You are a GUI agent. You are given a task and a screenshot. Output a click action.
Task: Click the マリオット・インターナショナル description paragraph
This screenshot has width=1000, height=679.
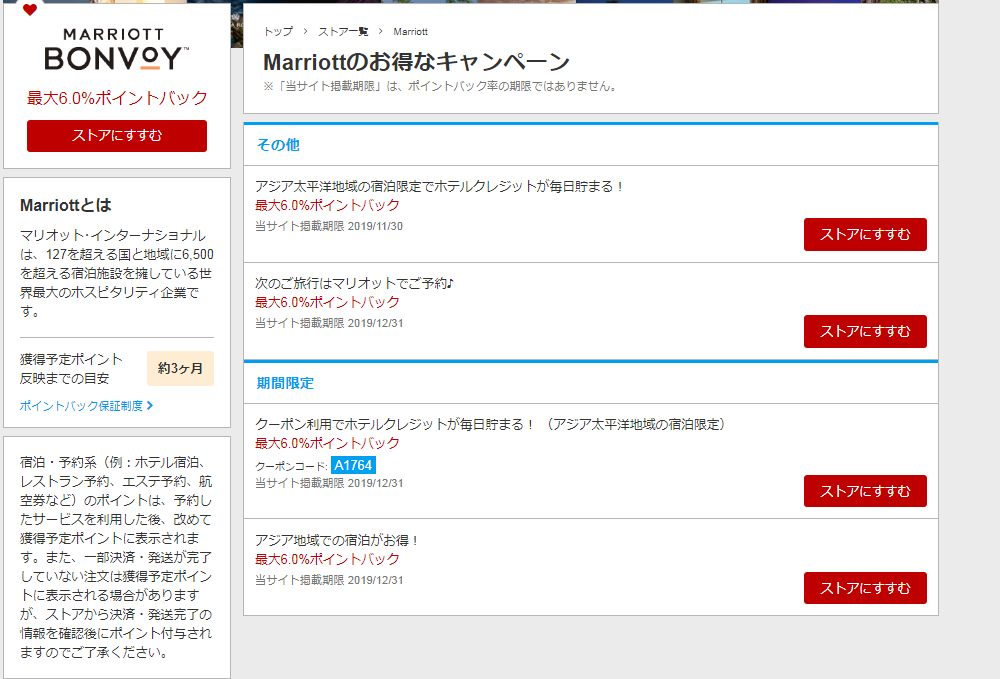tap(117, 273)
